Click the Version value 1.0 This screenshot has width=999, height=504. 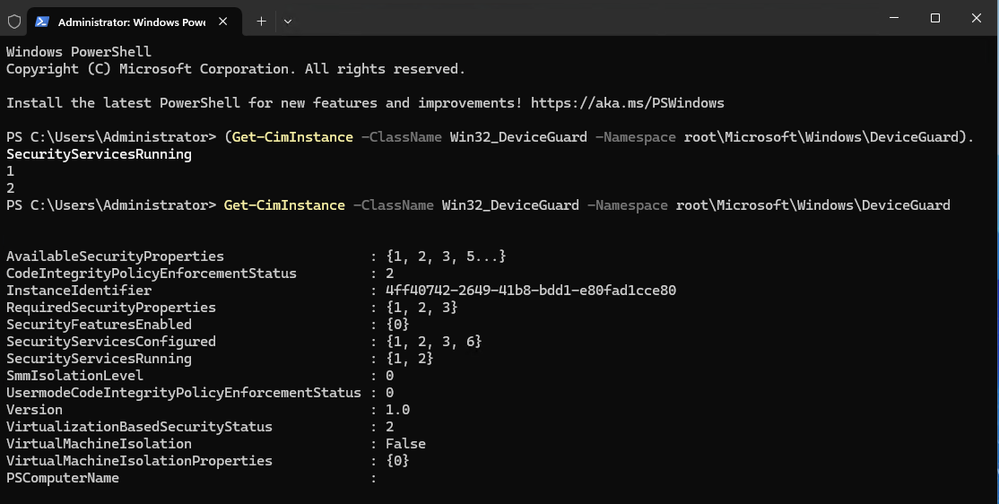tap(397, 410)
